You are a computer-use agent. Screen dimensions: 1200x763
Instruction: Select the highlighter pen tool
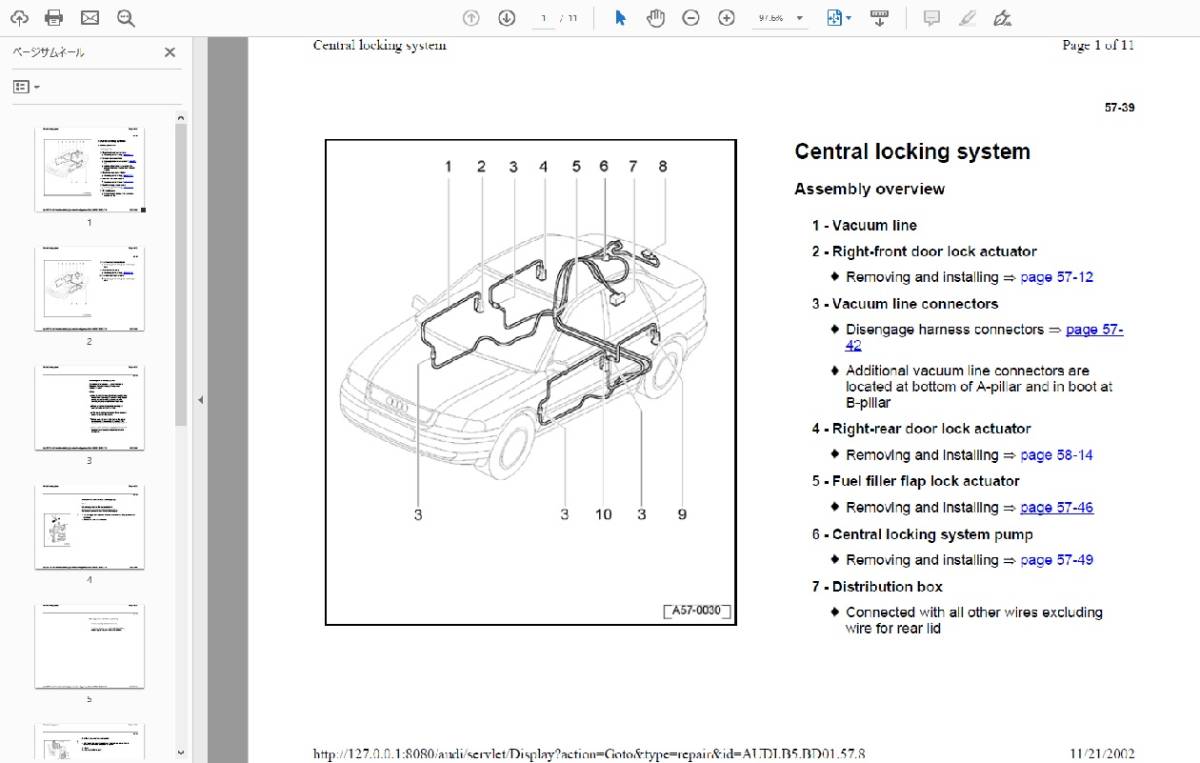[x=966, y=18]
